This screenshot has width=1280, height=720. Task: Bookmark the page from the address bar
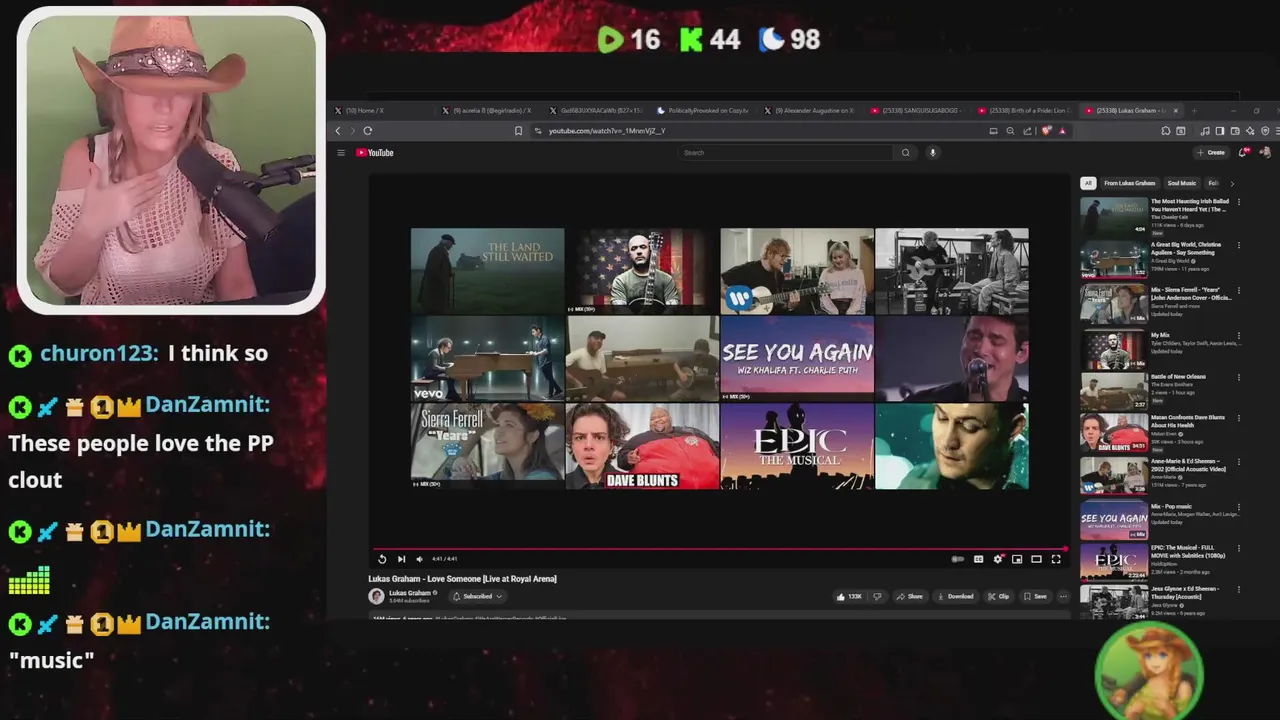[518, 131]
